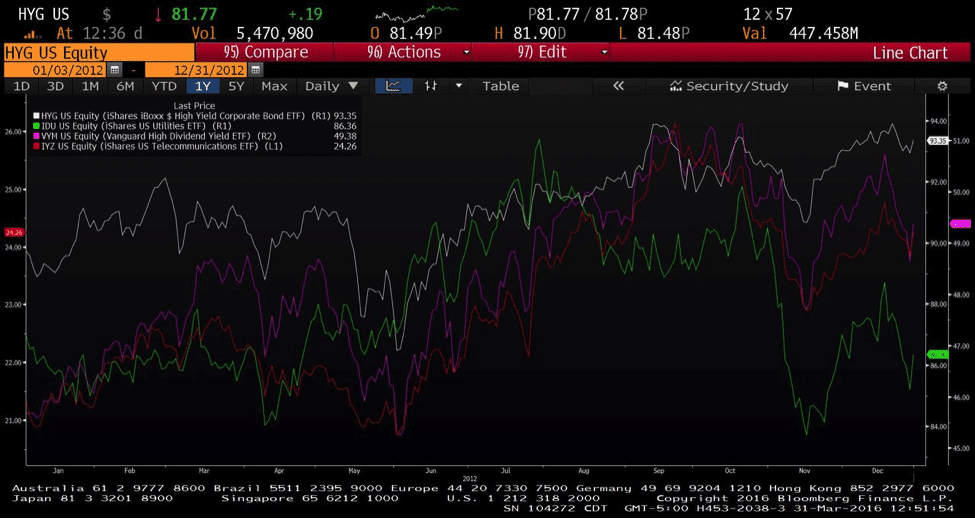The width and height of the screenshot is (975, 519).
Task: Click the green IDU last-price marker on right axis
Action: 938,354
